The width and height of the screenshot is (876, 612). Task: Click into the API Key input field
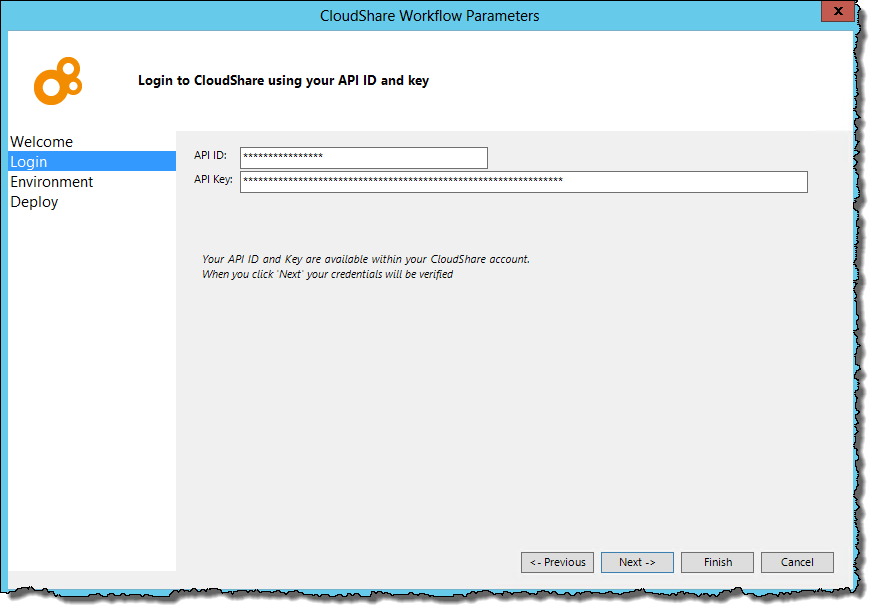pyautogui.click(x=523, y=181)
